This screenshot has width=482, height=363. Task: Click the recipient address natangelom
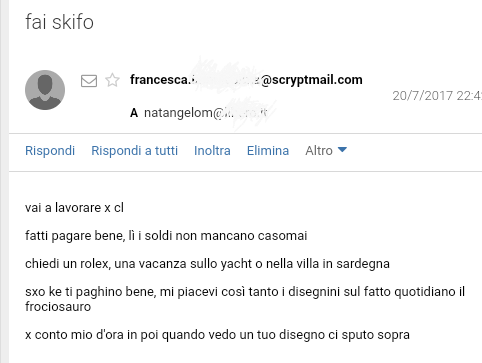click(x=205, y=113)
